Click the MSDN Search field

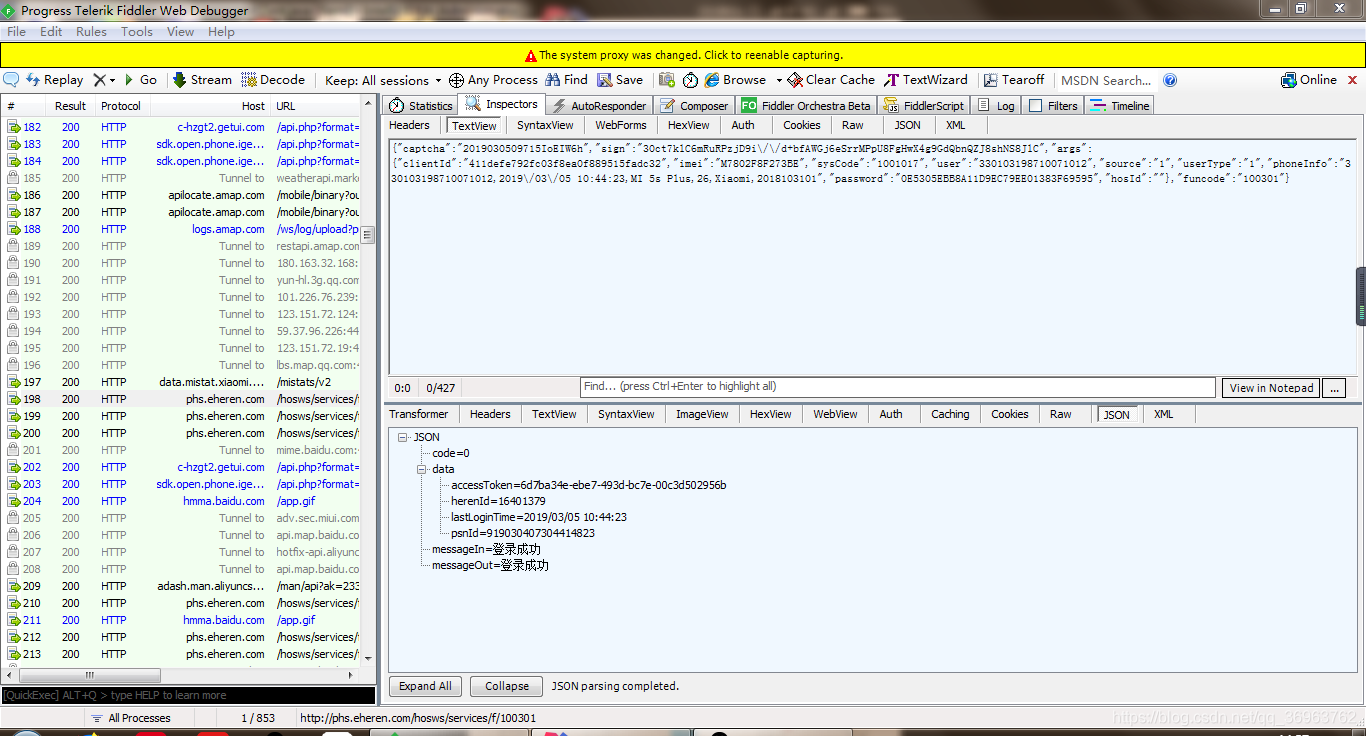click(x=1106, y=80)
